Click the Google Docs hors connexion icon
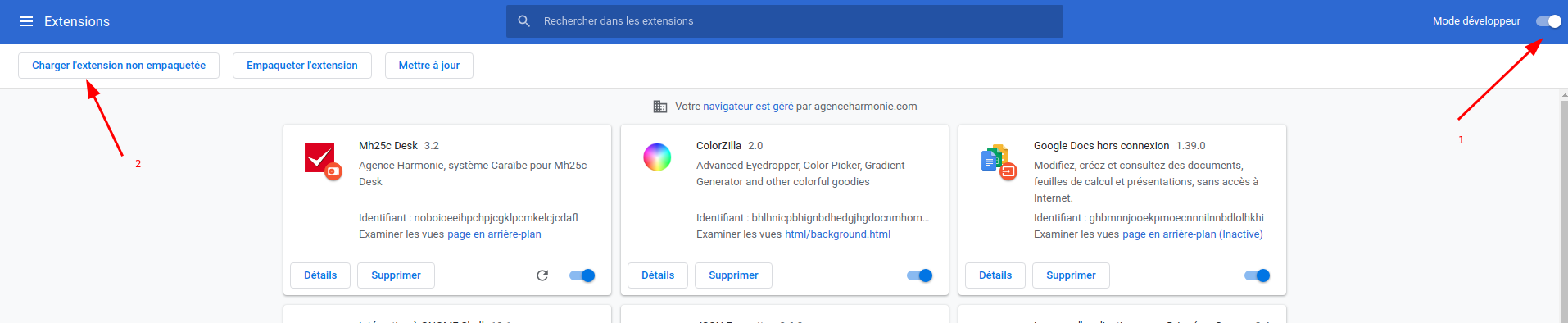This screenshot has width=1568, height=323. point(998,161)
